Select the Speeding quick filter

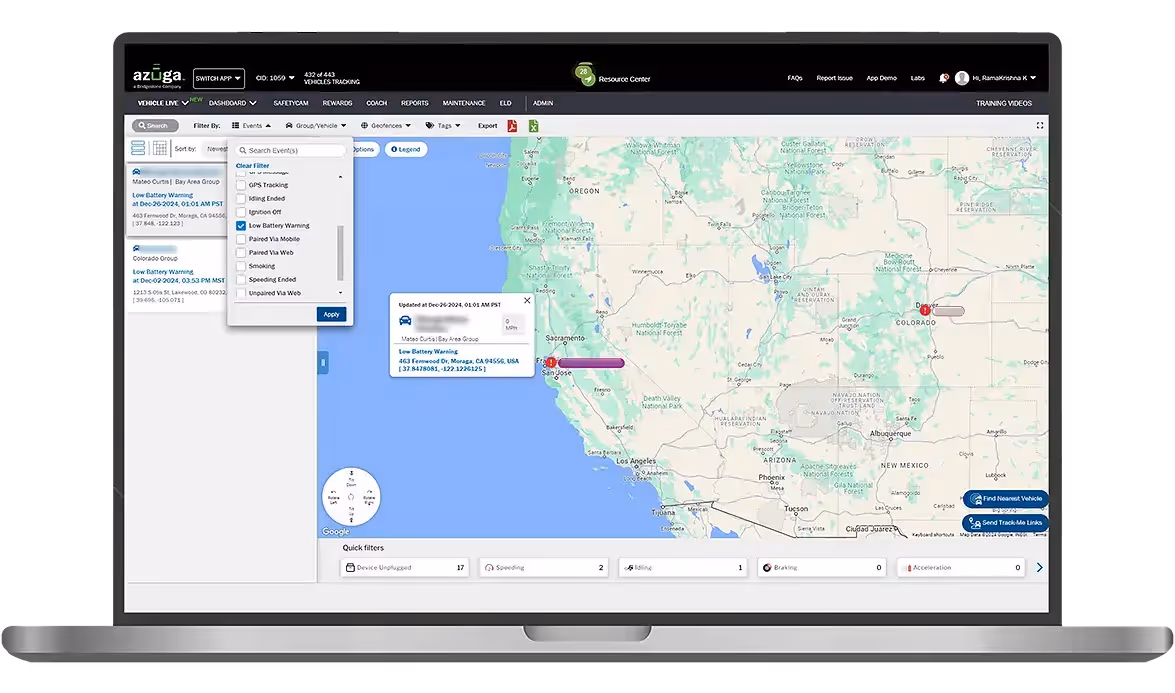tap(543, 568)
